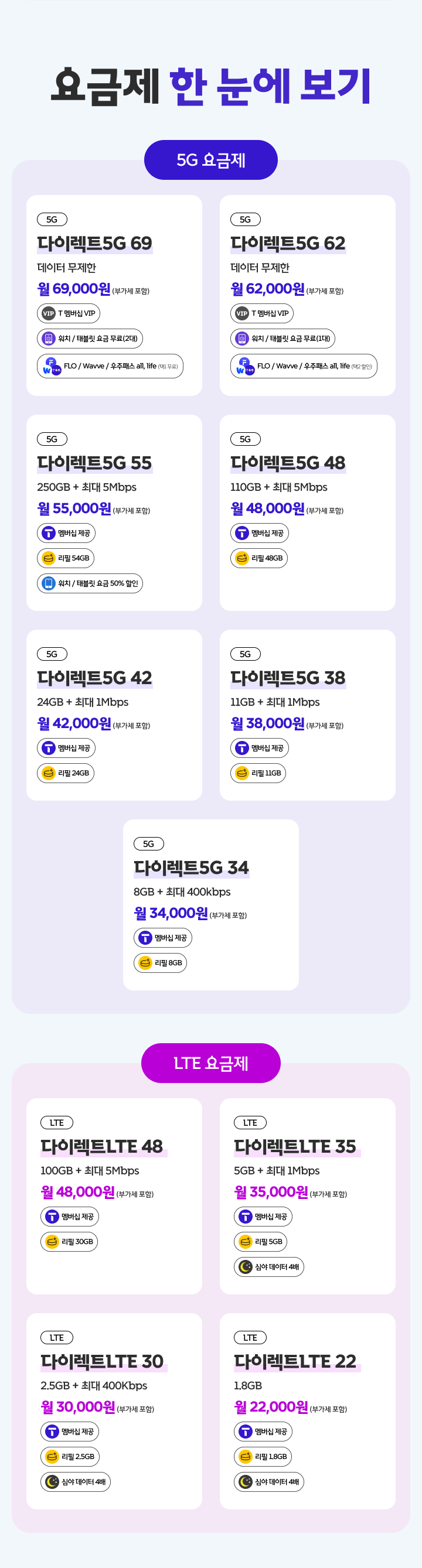The height and width of the screenshot is (1568, 422).
Task: Click the 리필 1.8GB coin icon
Action: [x=246, y=1457]
